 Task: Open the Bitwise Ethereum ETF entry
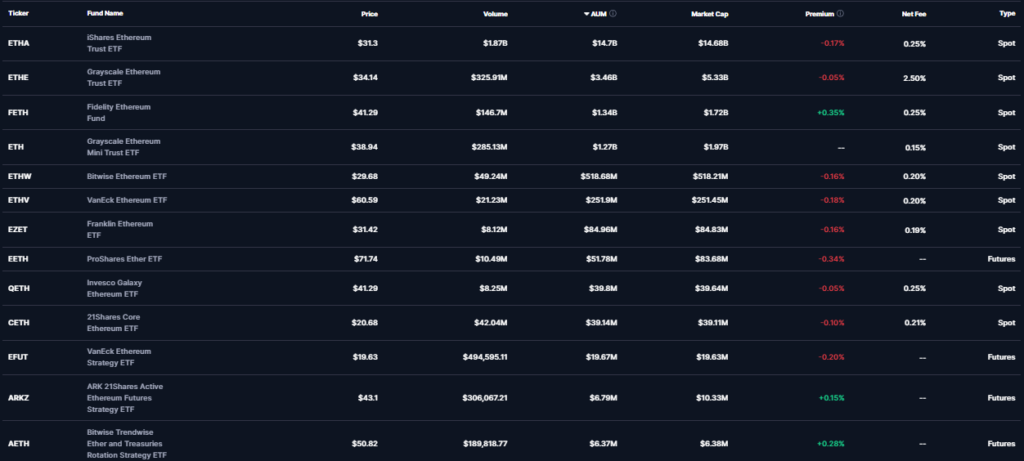[x=127, y=177]
